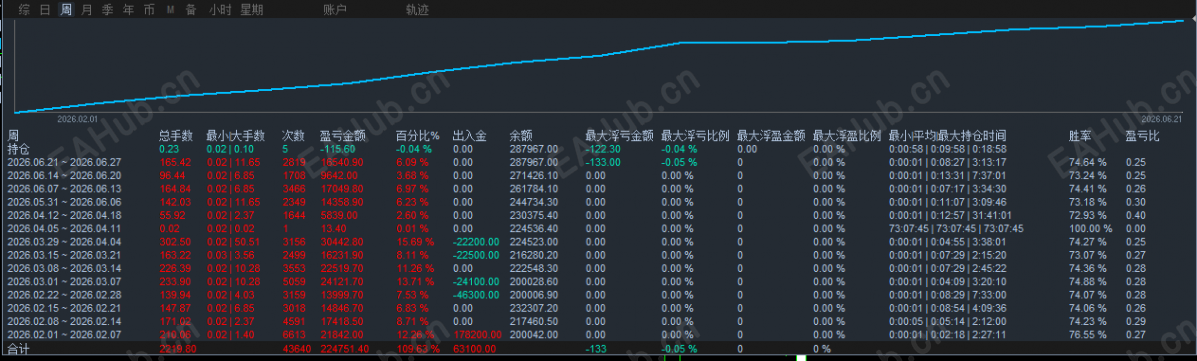Click the -46300.00 withdrawal cell
The width and height of the screenshot is (1197, 361).
[476, 295]
